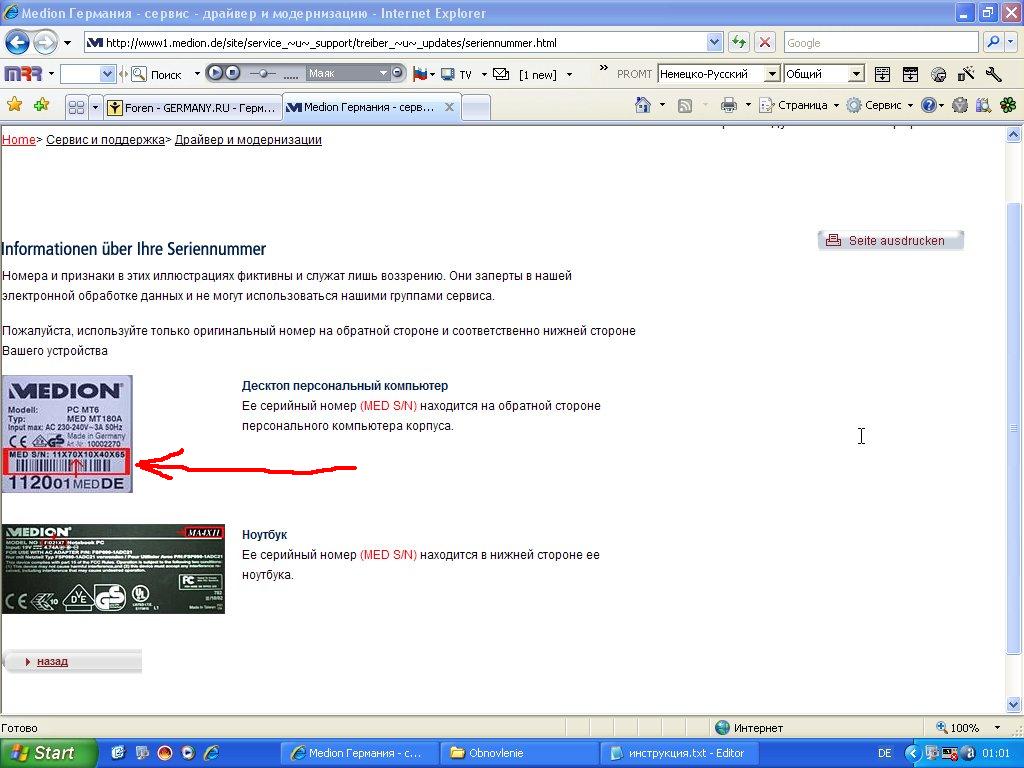The image size is (1024, 768).
Task: Open the Немецко-Русский translation direction dropdown
Action: (772, 74)
